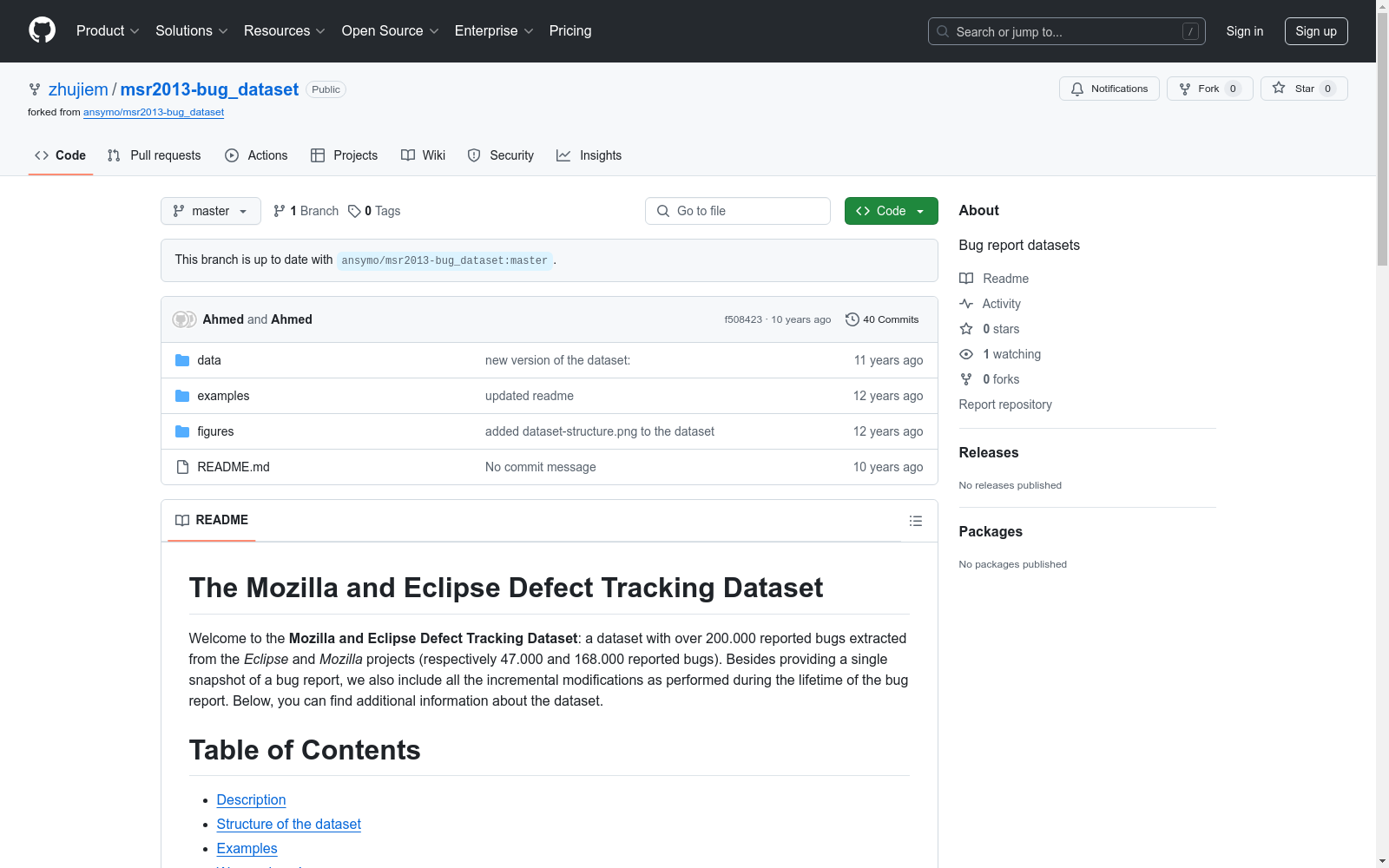Open the master branch selector
Screen dimensions: 1389x868
[x=211, y=211]
